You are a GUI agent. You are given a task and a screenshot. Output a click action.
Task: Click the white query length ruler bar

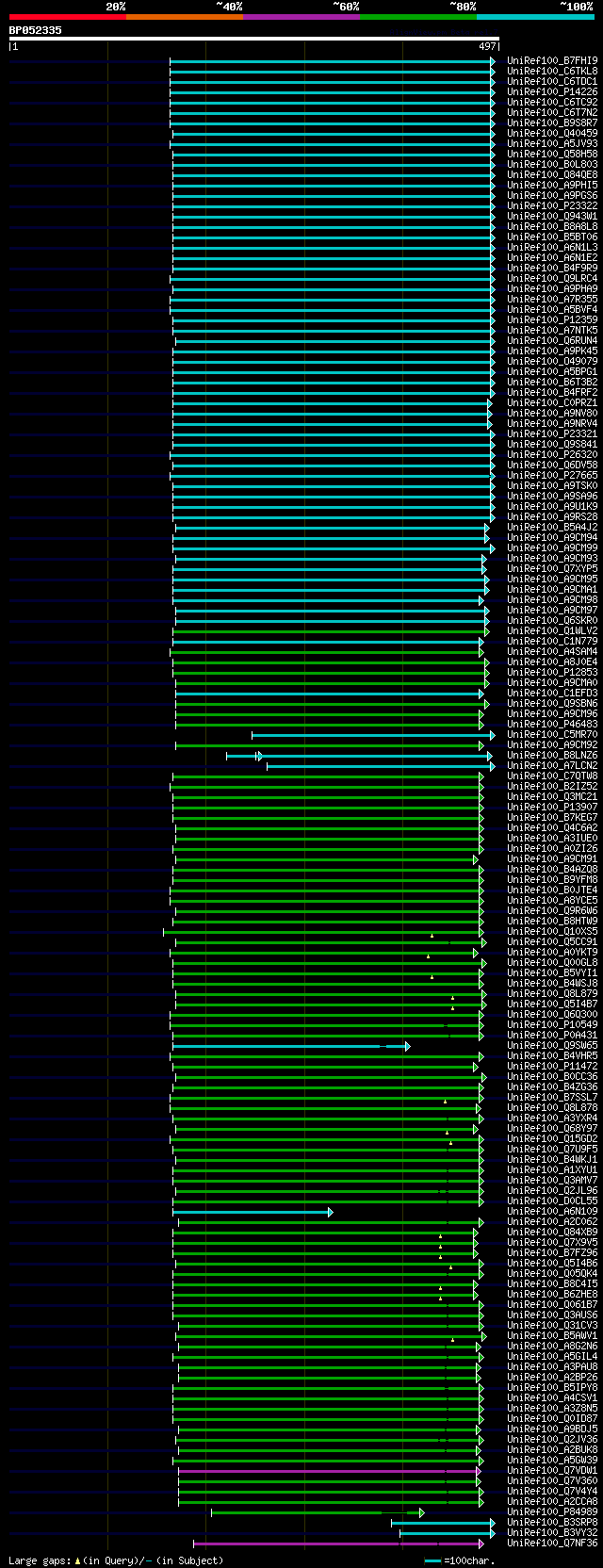point(254,39)
